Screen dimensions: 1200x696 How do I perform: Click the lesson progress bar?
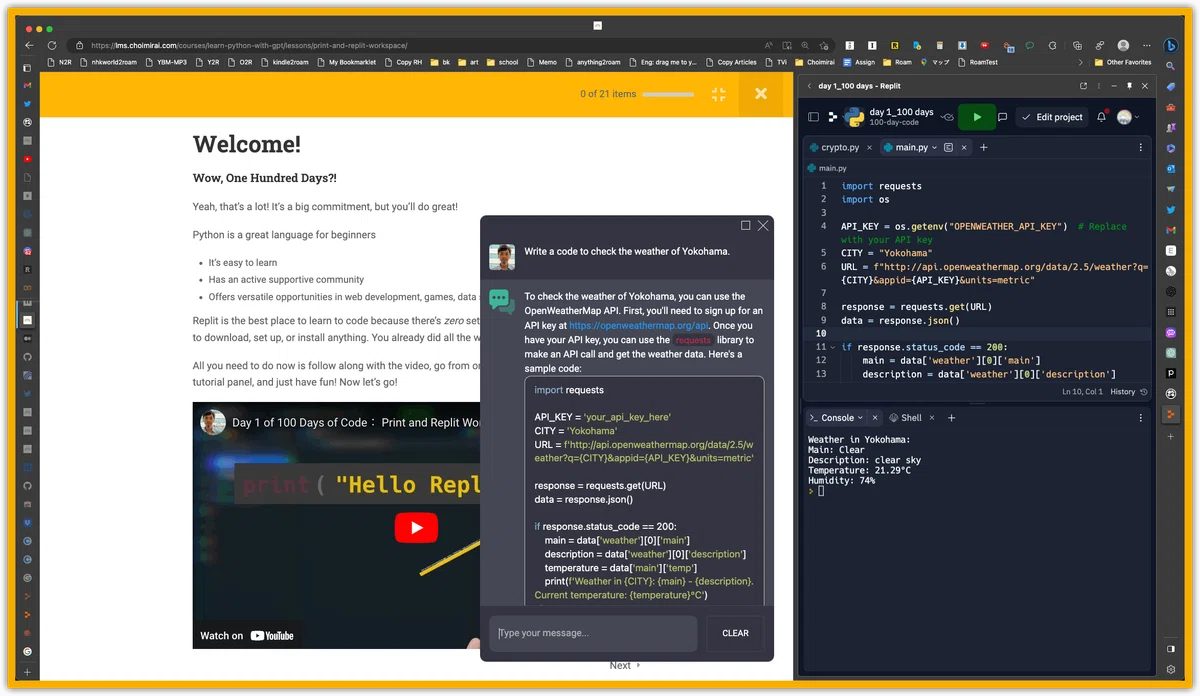point(668,94)
